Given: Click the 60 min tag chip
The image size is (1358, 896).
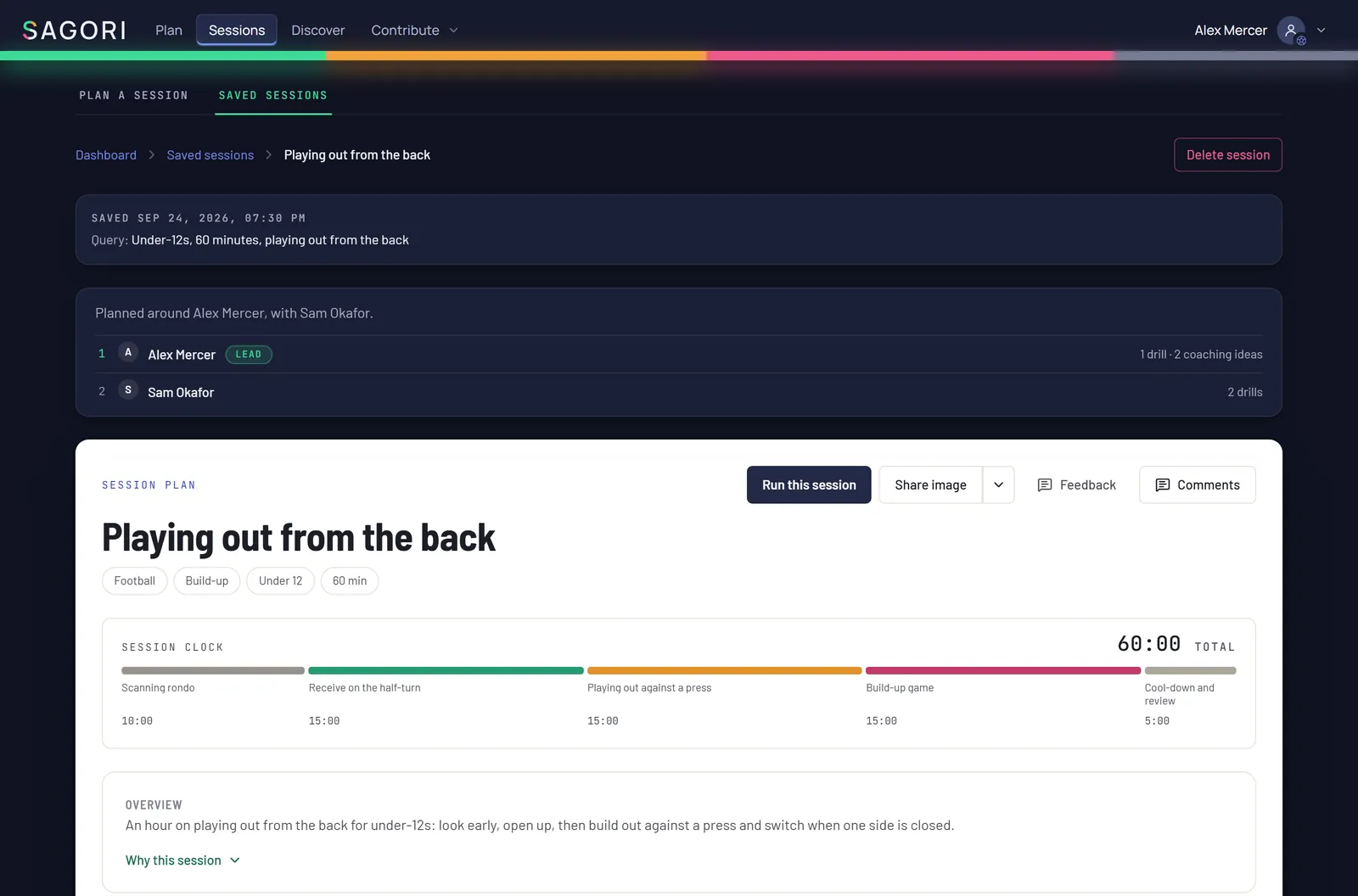Looking at the screenshot, I should tap(350, 581).
